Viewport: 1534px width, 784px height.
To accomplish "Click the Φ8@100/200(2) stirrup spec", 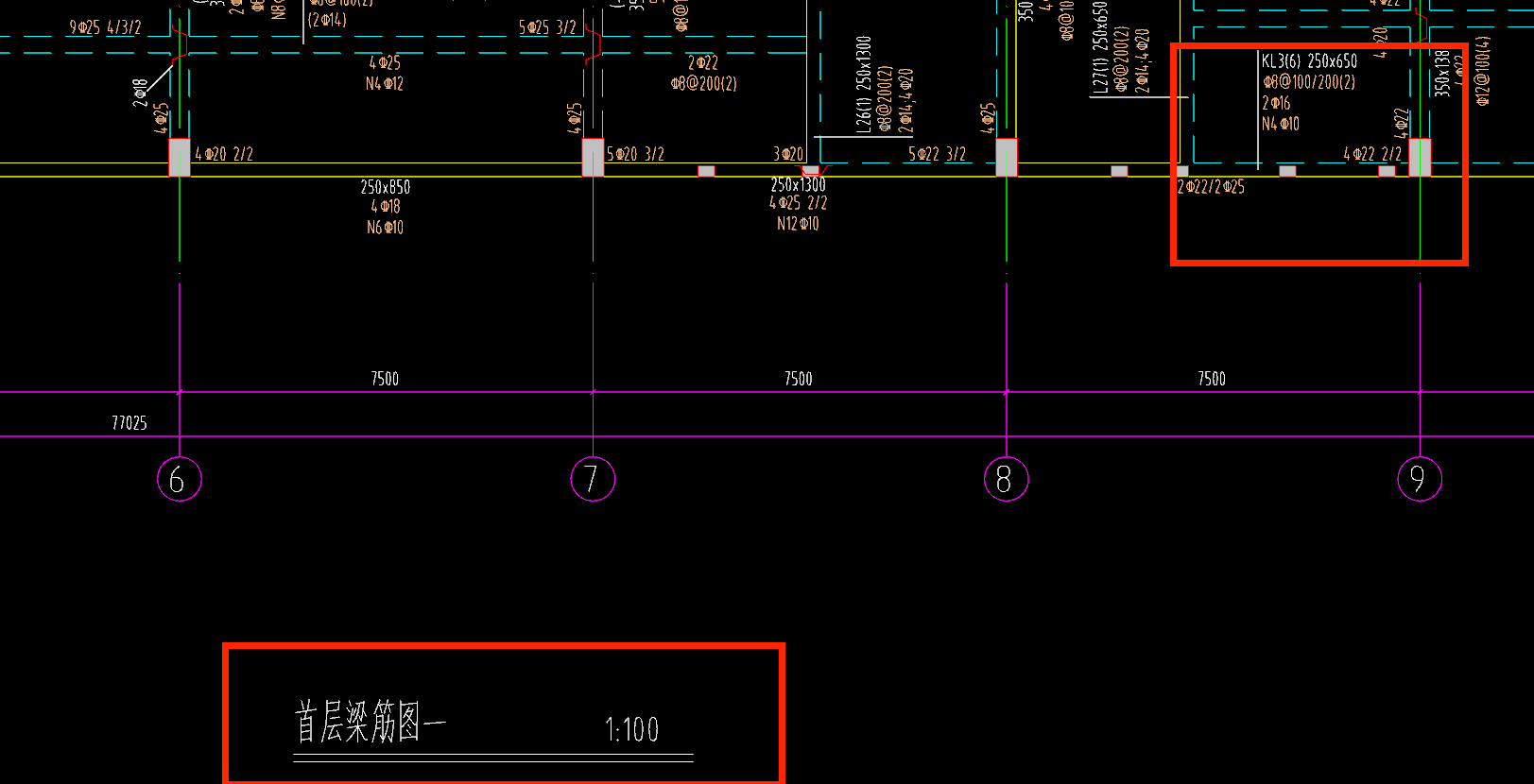I will pos(1309,82).
